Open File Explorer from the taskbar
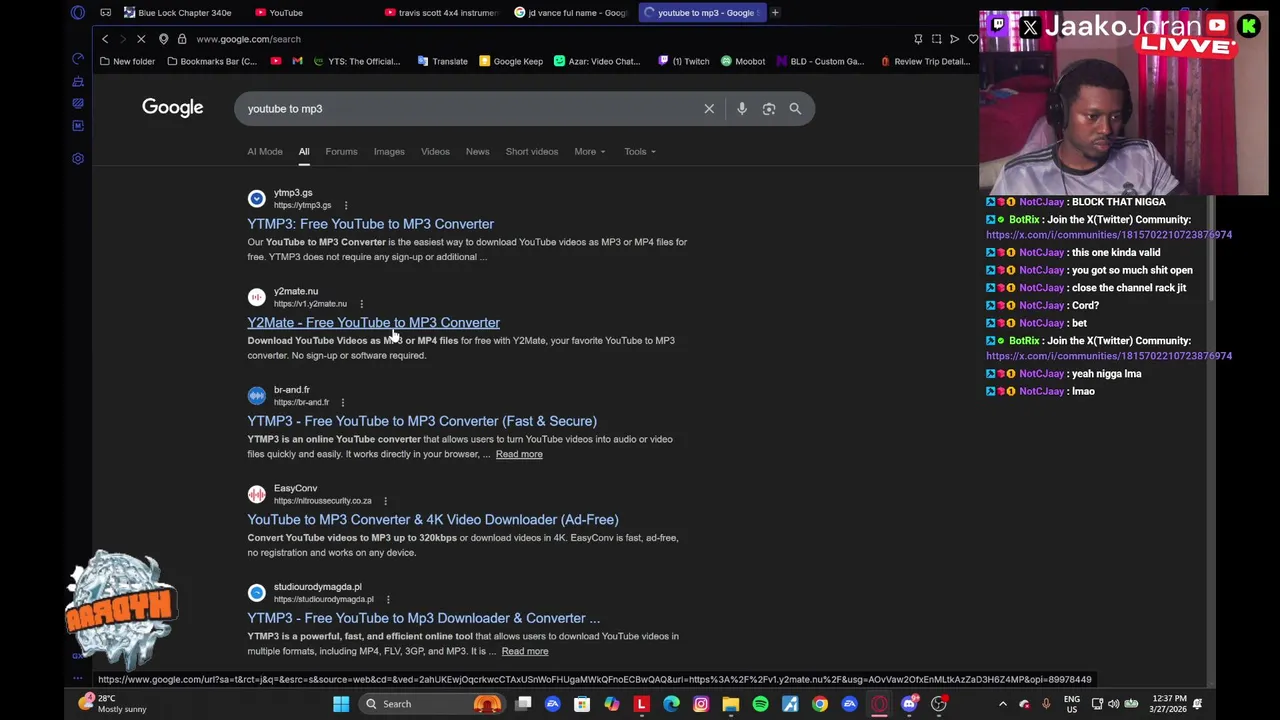The image size is (1280, 720). pyautogui.click(x=731, y=704)
